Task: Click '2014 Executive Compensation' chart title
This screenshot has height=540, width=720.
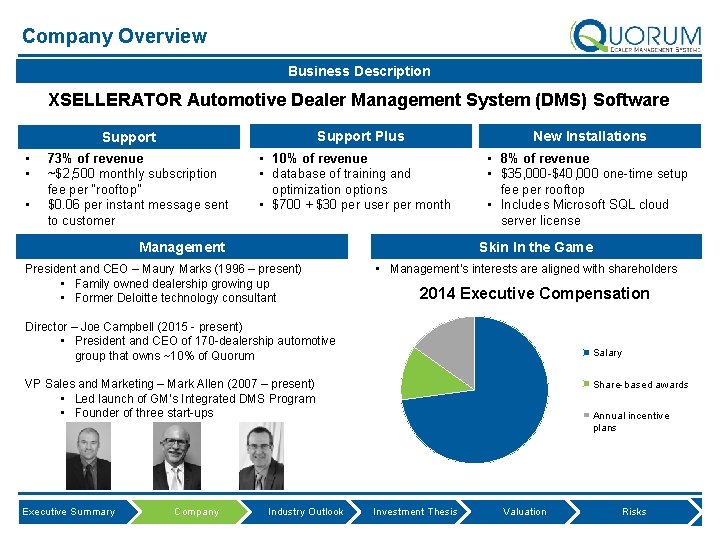Action: pos(534,293)
